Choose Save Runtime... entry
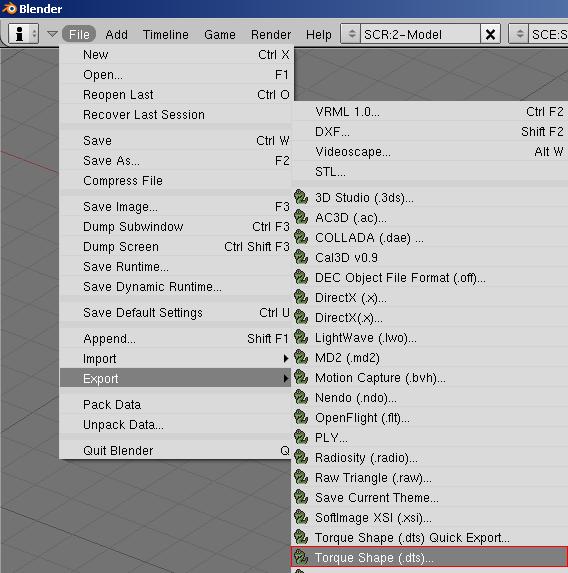The image size is (568, 573). (x=175, y=266)
